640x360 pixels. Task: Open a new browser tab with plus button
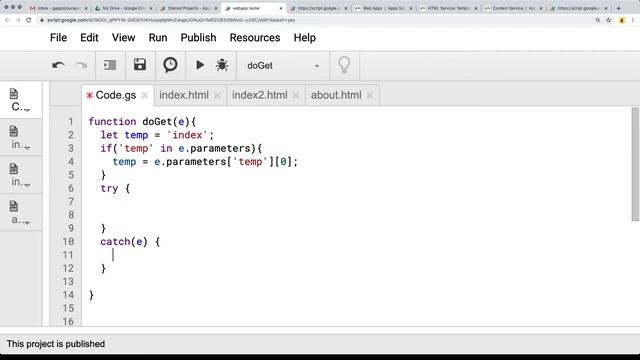pyautogui.click(x=618, y=8)
